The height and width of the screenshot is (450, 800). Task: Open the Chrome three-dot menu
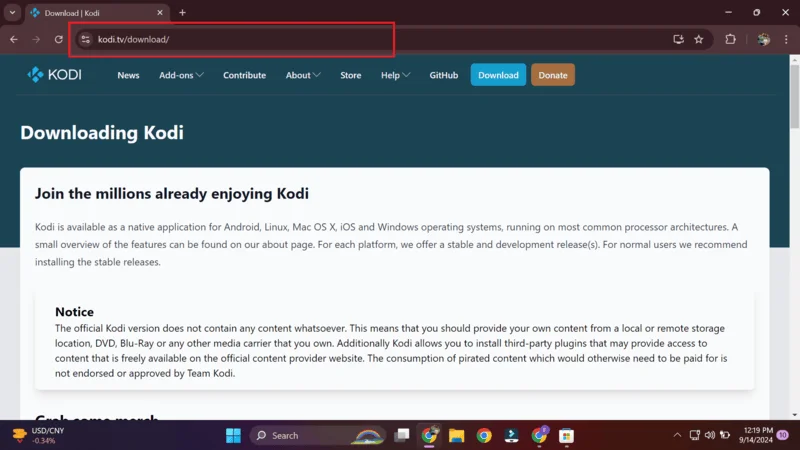[x=786, y=39]
